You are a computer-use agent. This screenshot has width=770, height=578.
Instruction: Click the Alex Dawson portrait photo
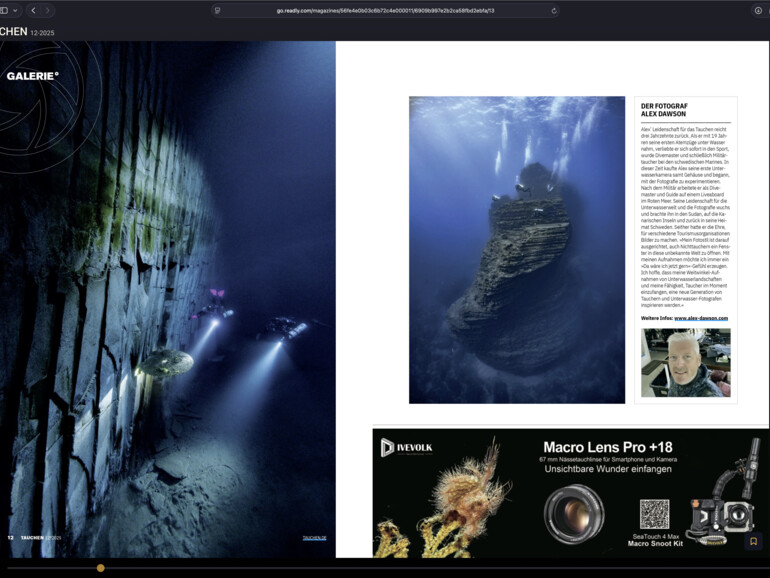tap(685, 362)
